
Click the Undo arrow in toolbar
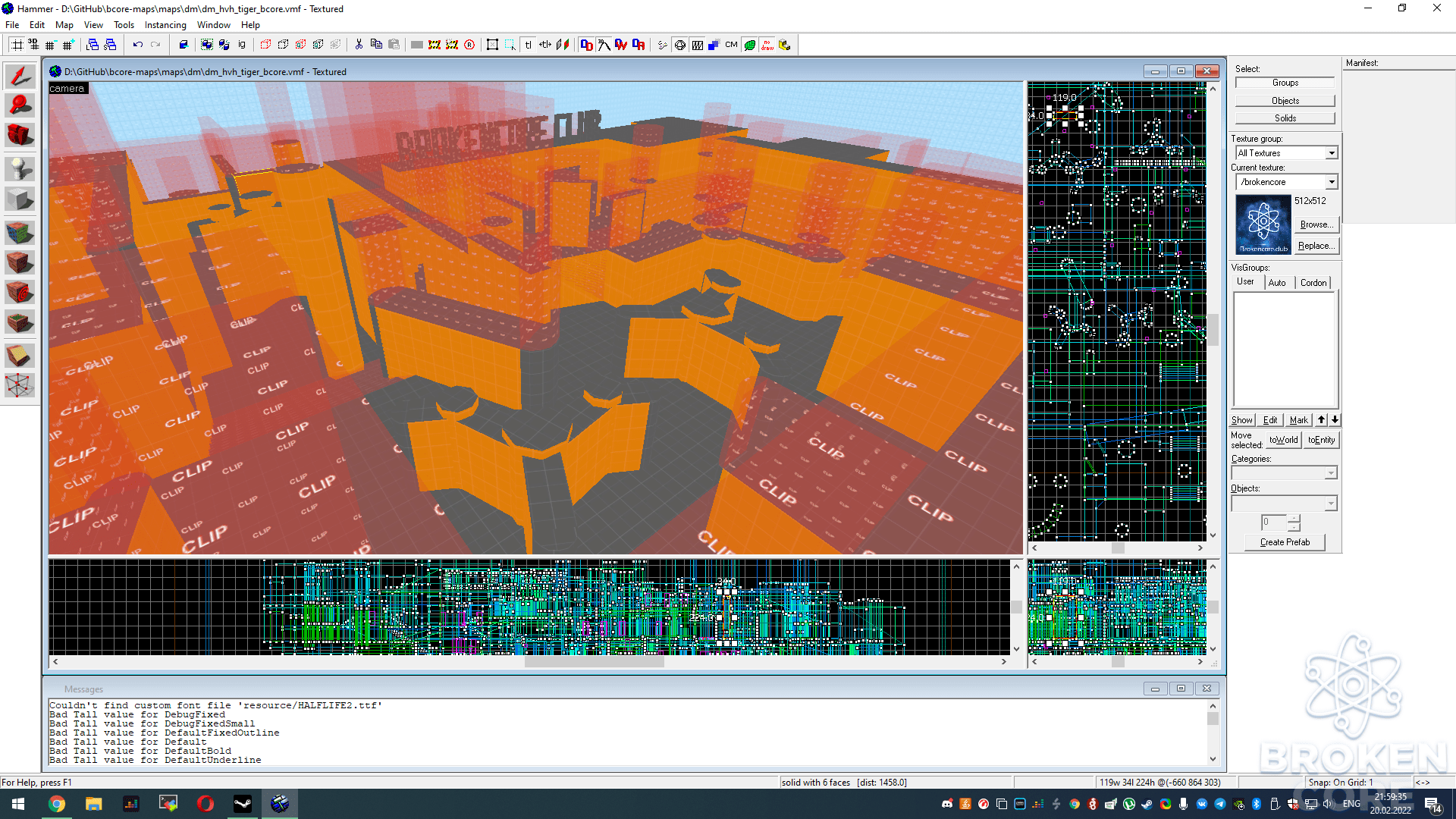pos(137,45)
